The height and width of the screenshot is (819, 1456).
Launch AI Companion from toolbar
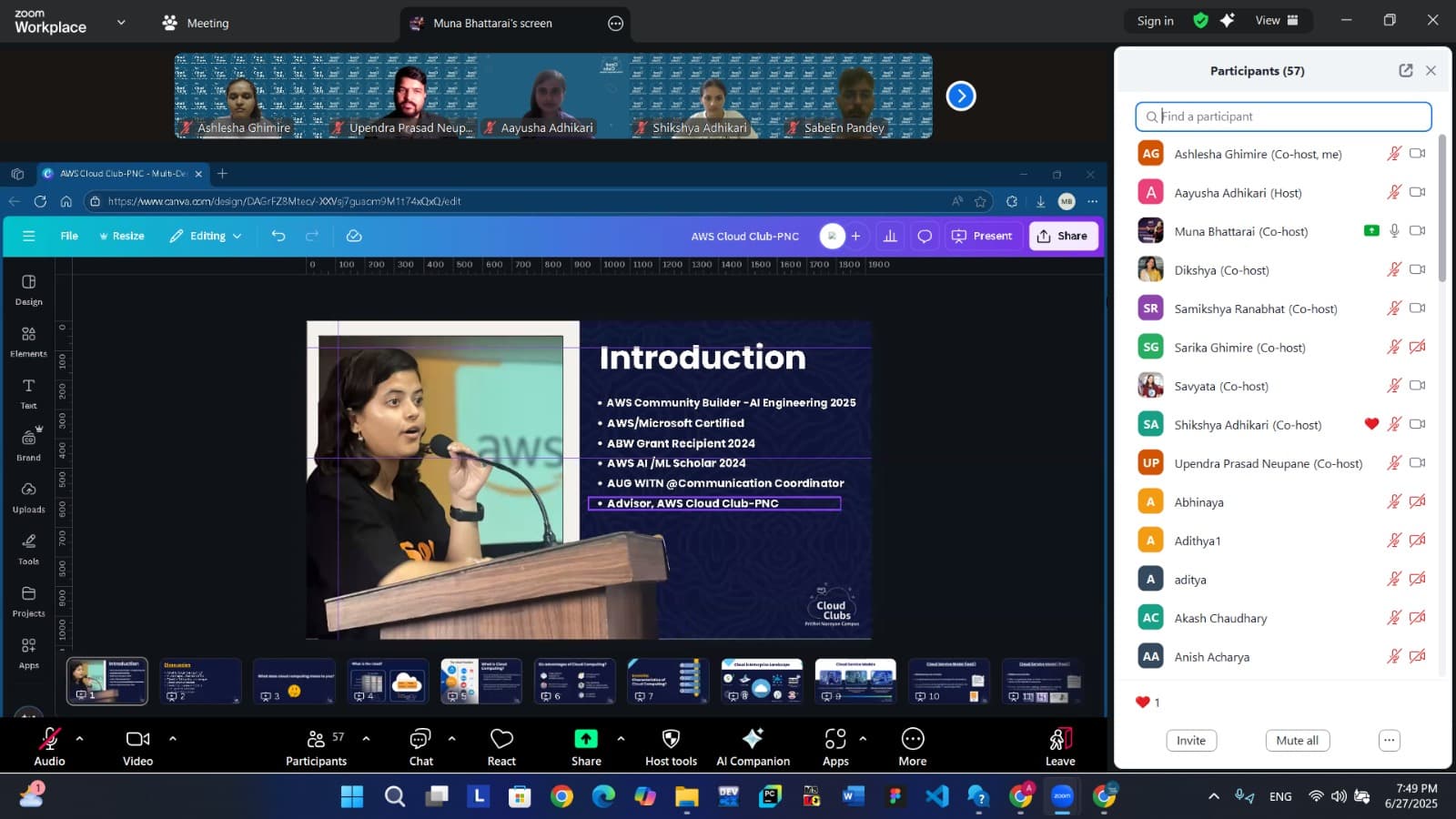pos(753,746)
